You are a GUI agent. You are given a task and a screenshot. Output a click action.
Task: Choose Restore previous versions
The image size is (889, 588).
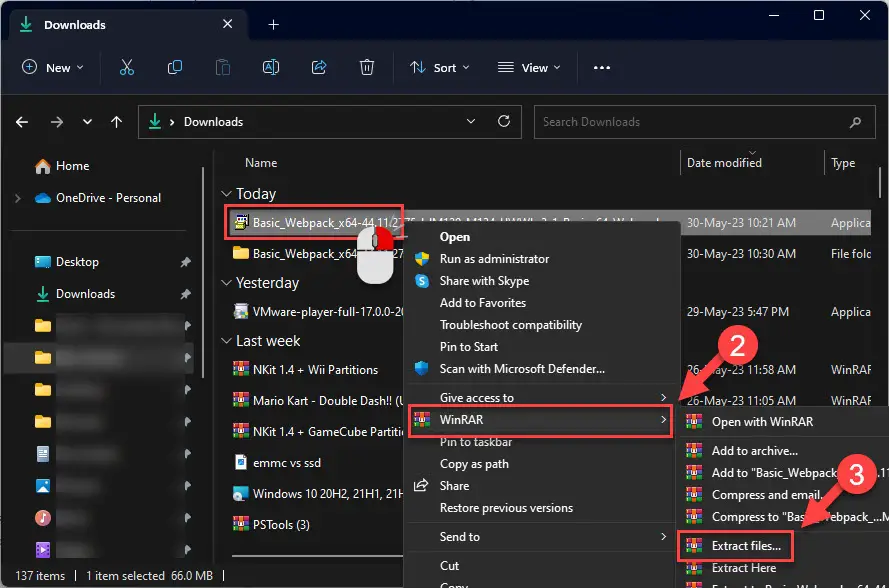pyautogui.click(x=506, y=508)
